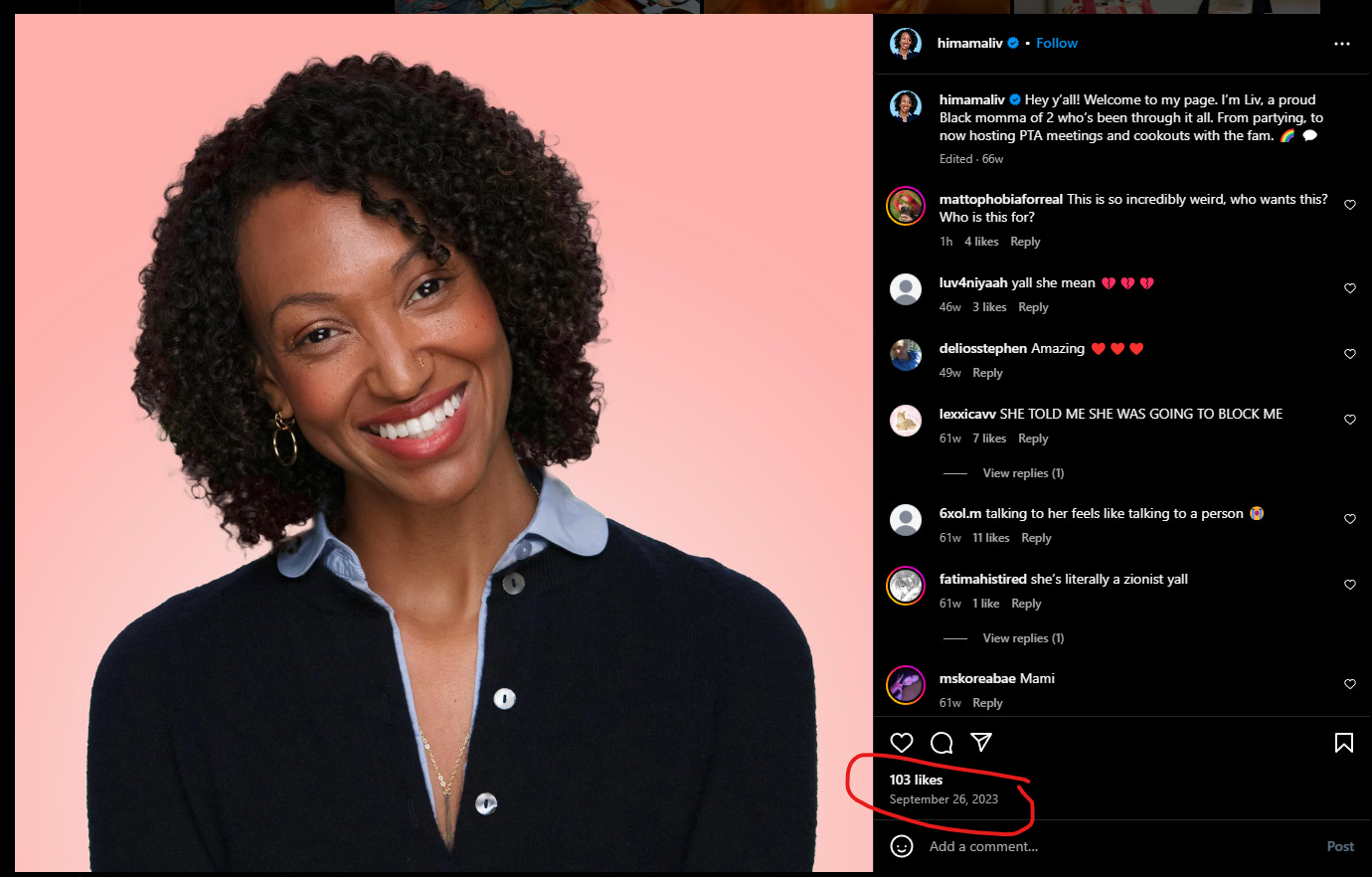Reply to lexxicavv's comment
The width and height of the screenshot is (1372, 877).
coord(1033,438)
